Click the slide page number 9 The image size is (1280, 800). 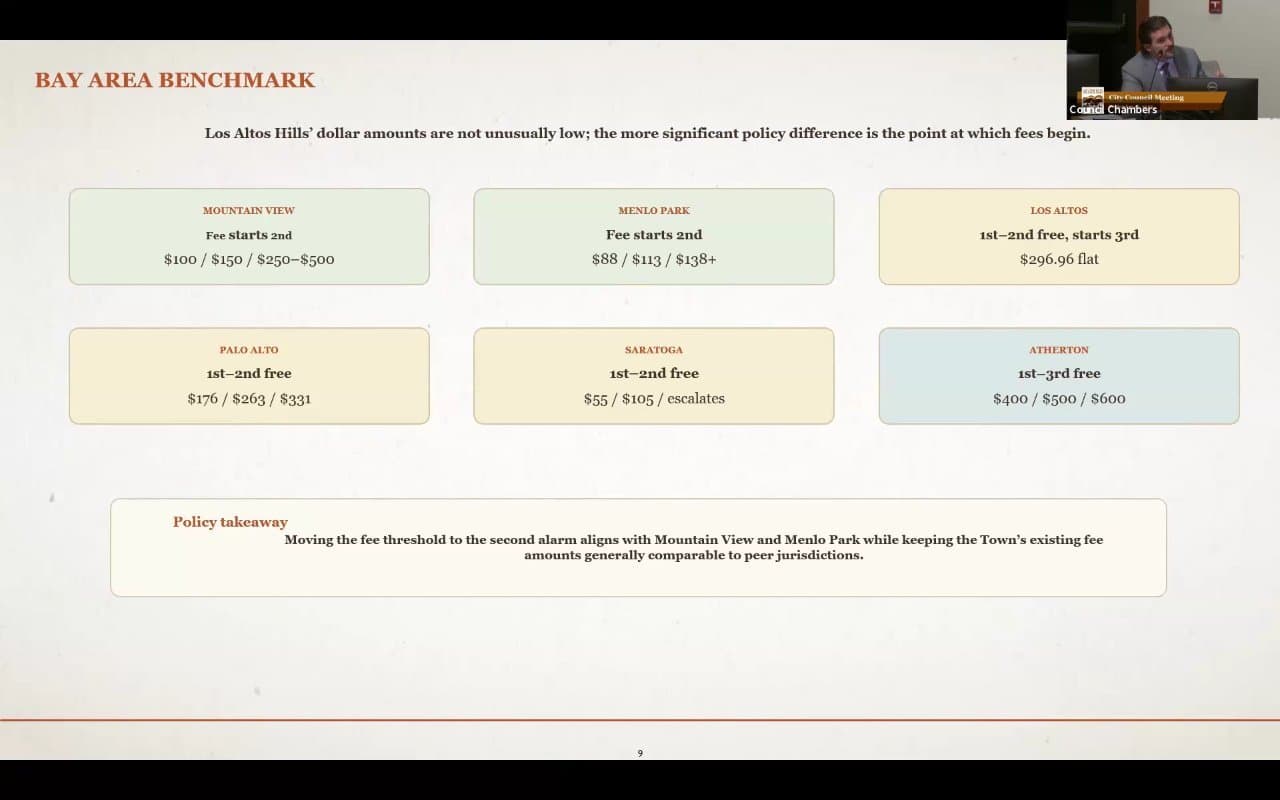click(x=640, y=753)
